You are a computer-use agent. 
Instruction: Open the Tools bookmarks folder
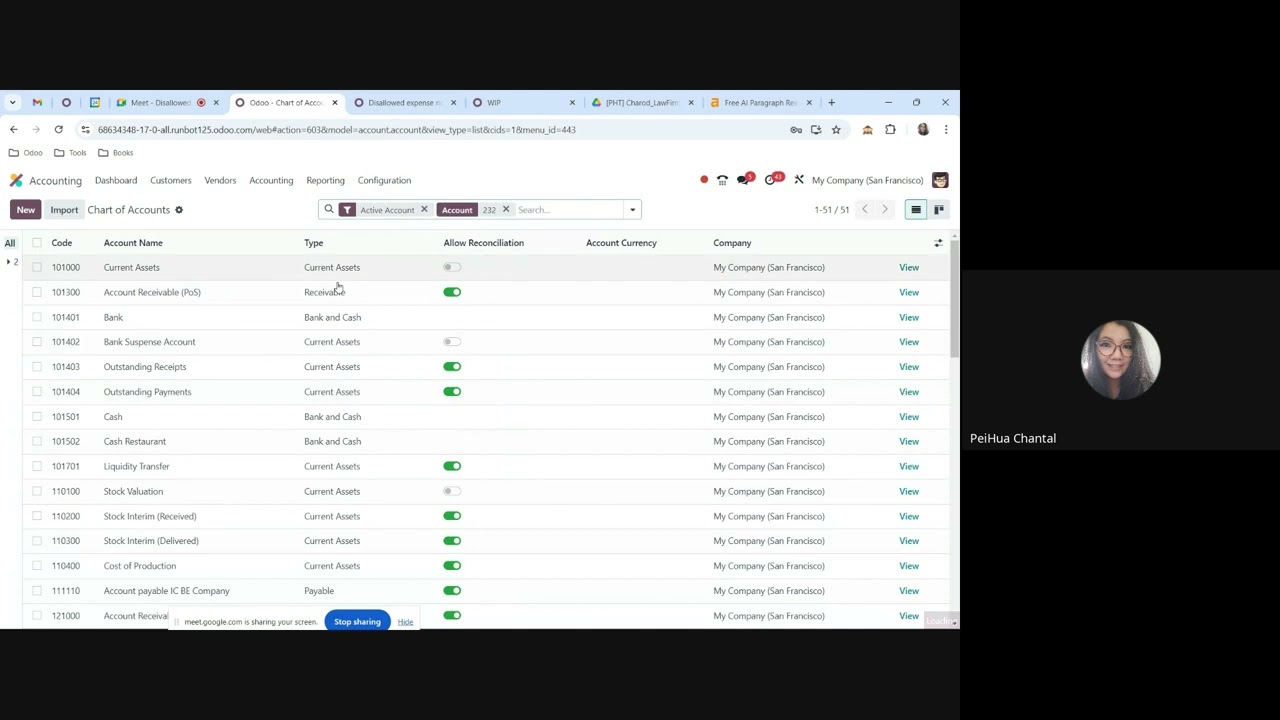(x=70, y=153)
